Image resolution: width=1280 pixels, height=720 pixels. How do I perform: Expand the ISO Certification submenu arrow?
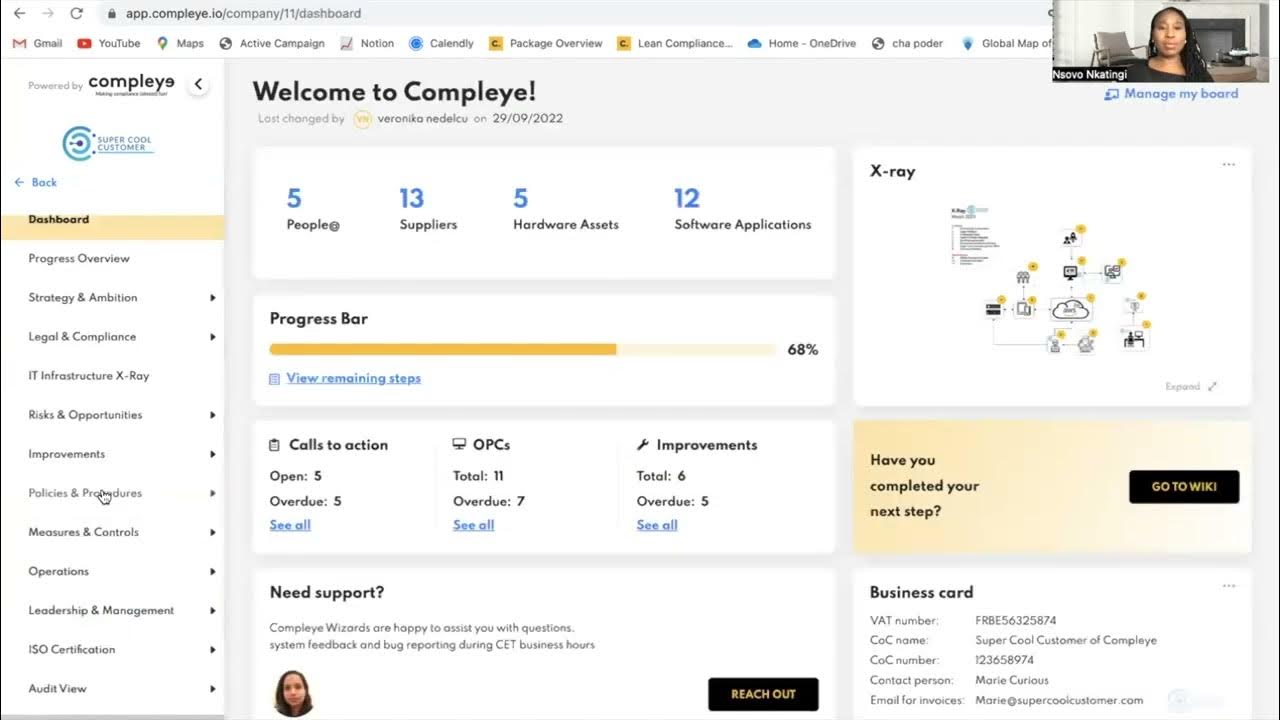[212, 650]
